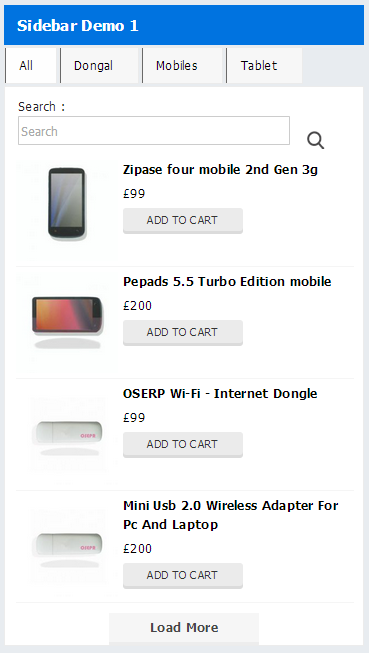Switch to the Dongal tab
This screenshot has height=653, width=369.
click(x=99, y=65)
